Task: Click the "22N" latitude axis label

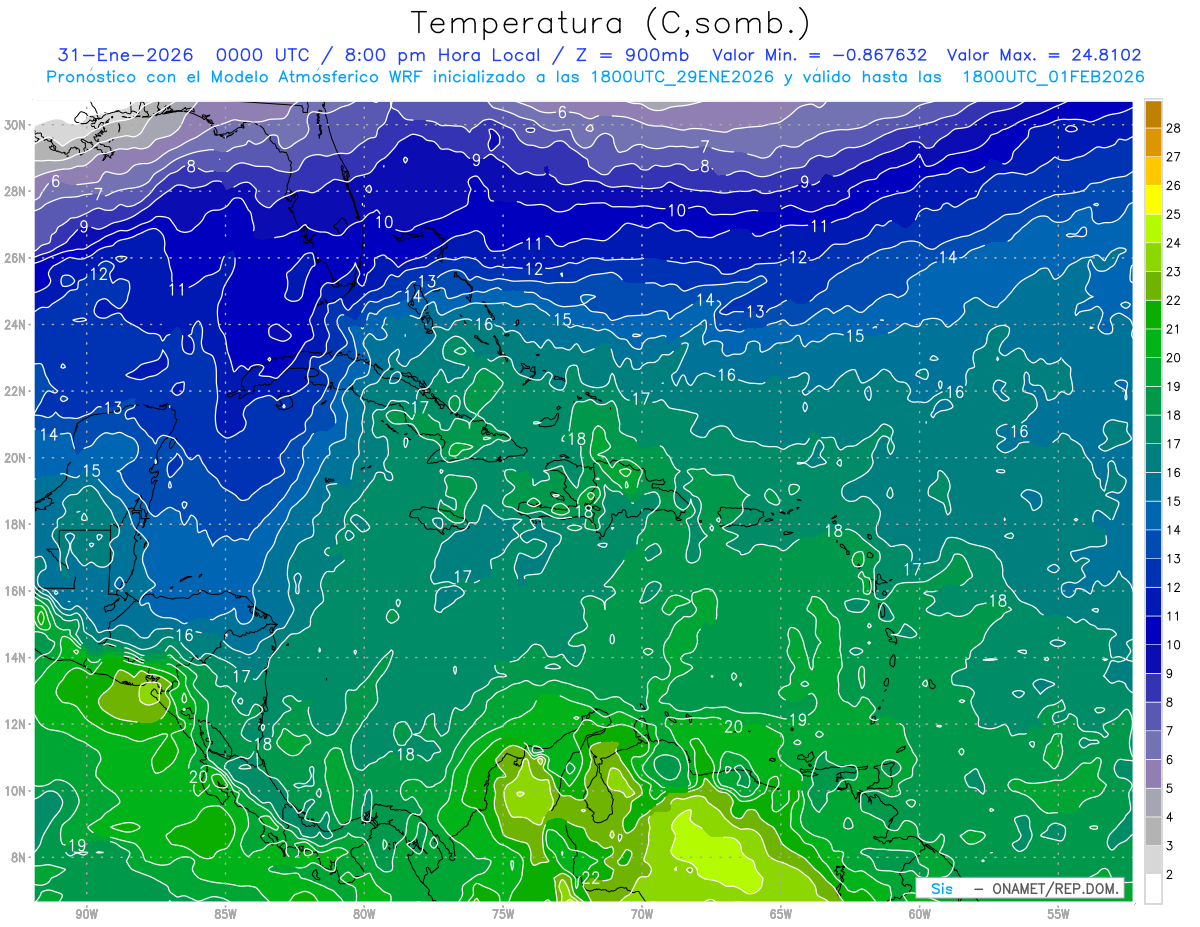Action: tap(15, 391)
